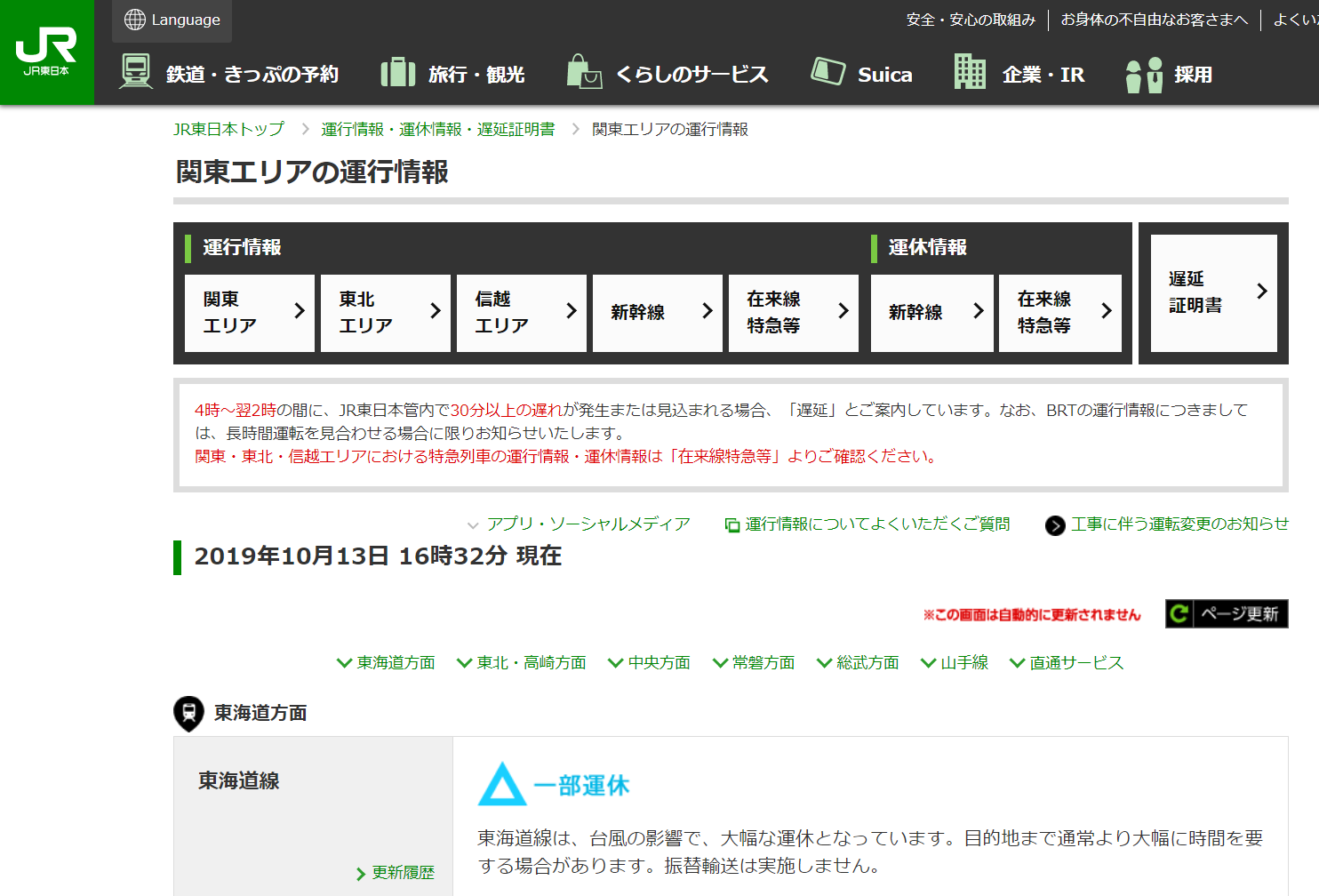Click the 一部運休 status text
Image resolution: width=1319 pixels, height=896 pixels.
tap(581, 786)
